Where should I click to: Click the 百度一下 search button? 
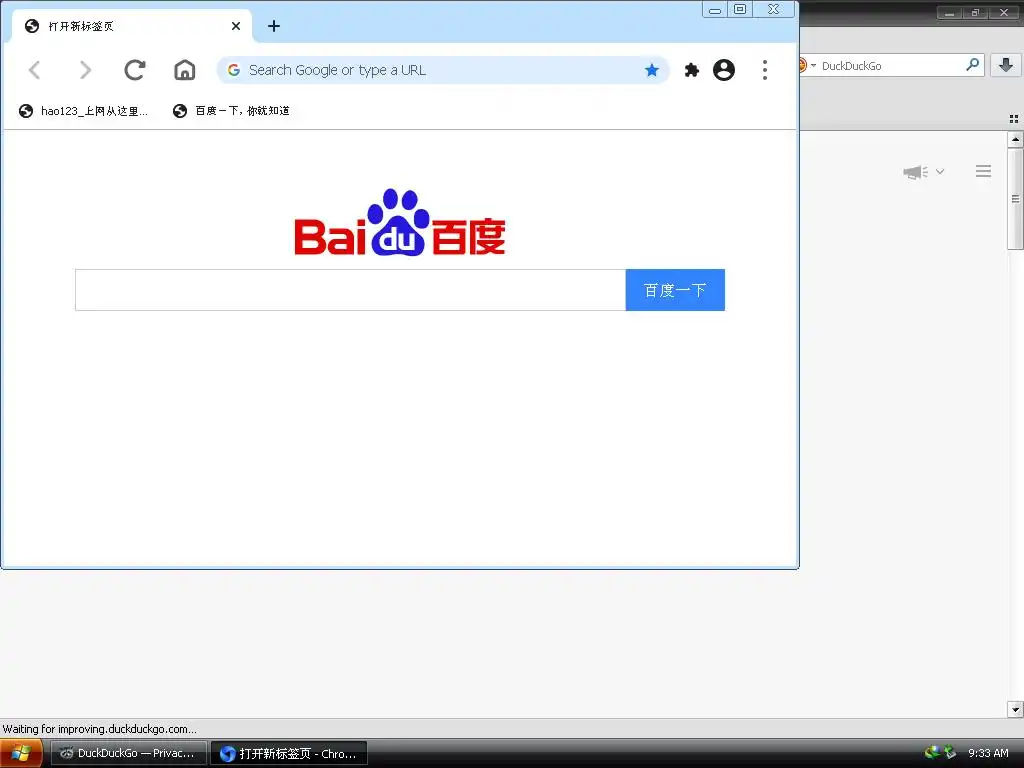[675, 290]
